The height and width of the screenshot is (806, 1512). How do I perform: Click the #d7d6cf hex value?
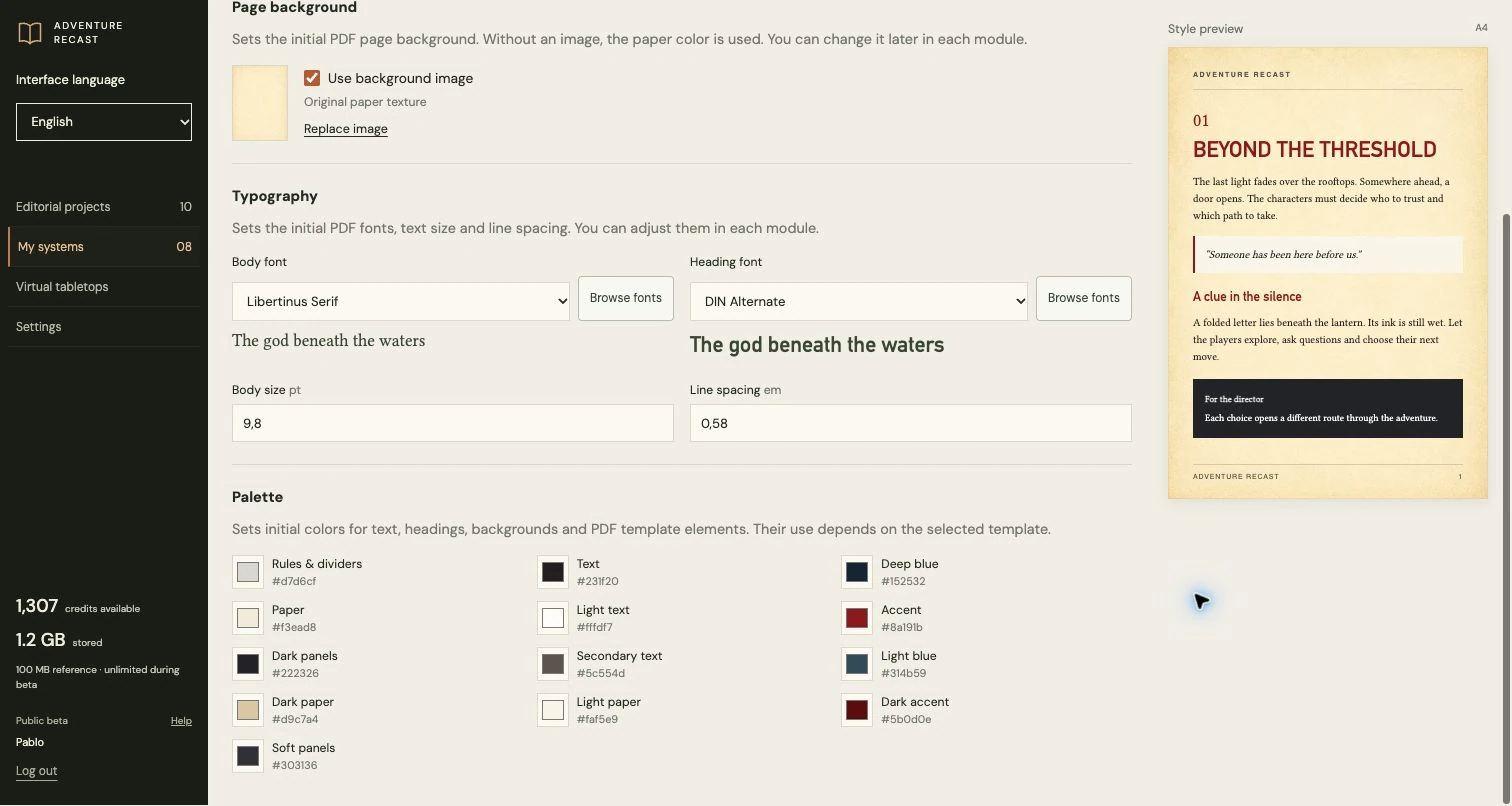[x=294, y=581]
